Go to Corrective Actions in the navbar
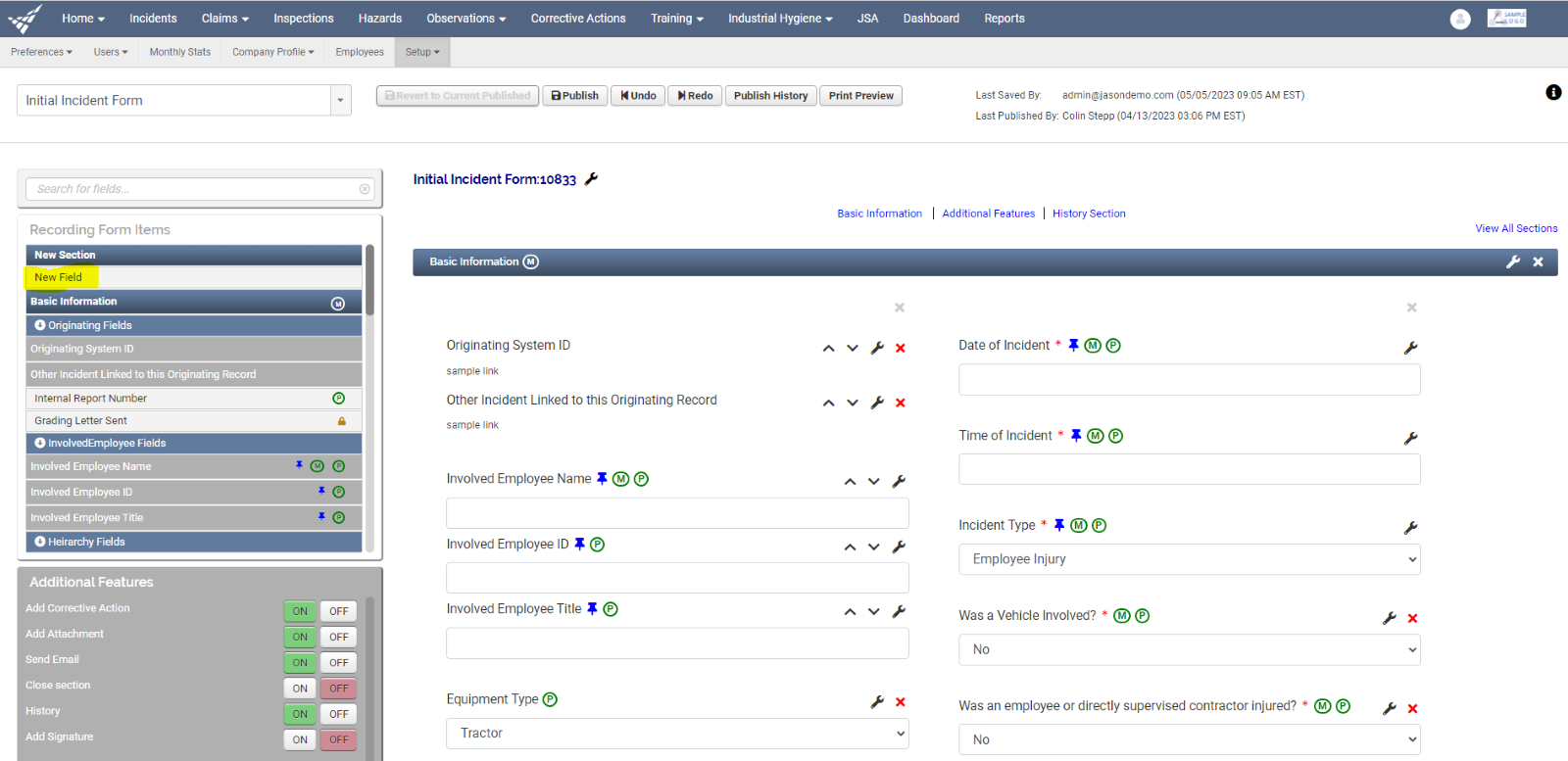The width and height of the screenshot is (1568, 761). (x=578, y=19)
